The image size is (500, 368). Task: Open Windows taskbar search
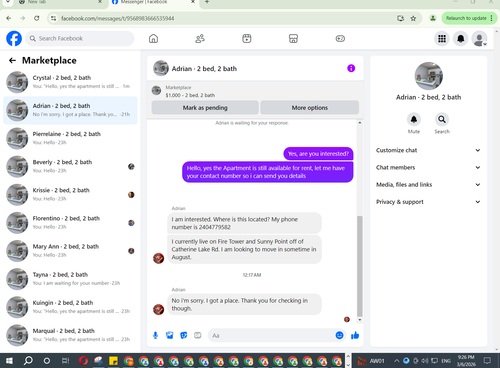pos(28,361)
